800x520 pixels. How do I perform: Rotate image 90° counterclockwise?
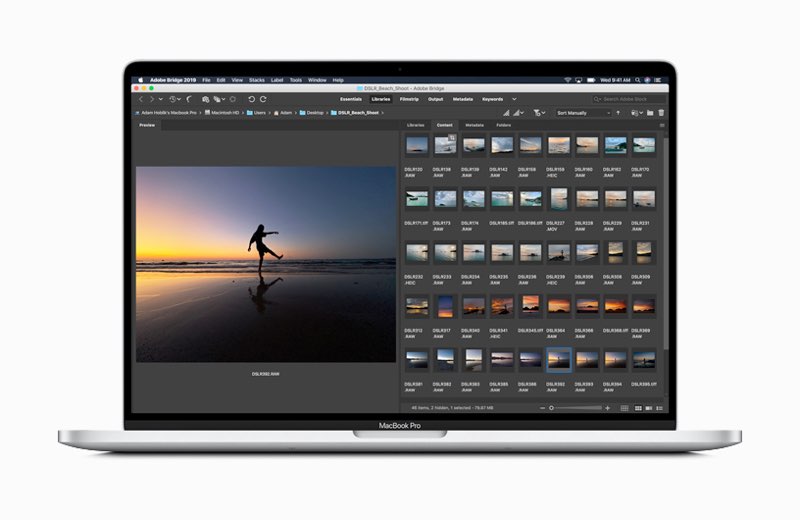coord(252,99)
